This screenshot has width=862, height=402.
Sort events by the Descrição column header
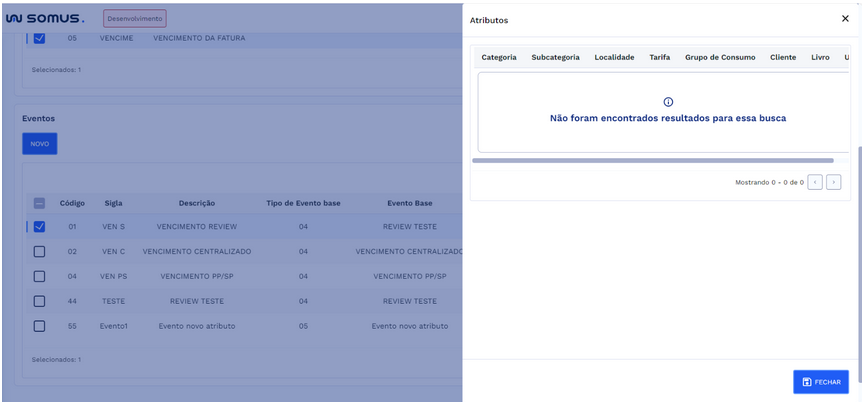[197, 203]
